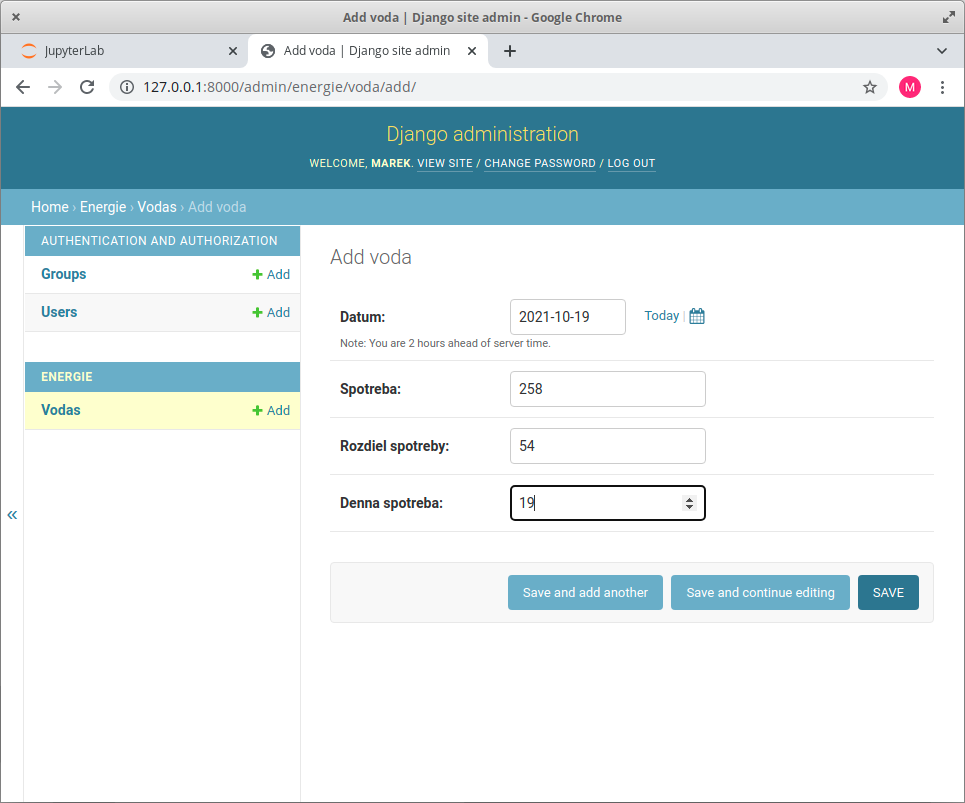Open the calendar date picker icon

[697, 316]
